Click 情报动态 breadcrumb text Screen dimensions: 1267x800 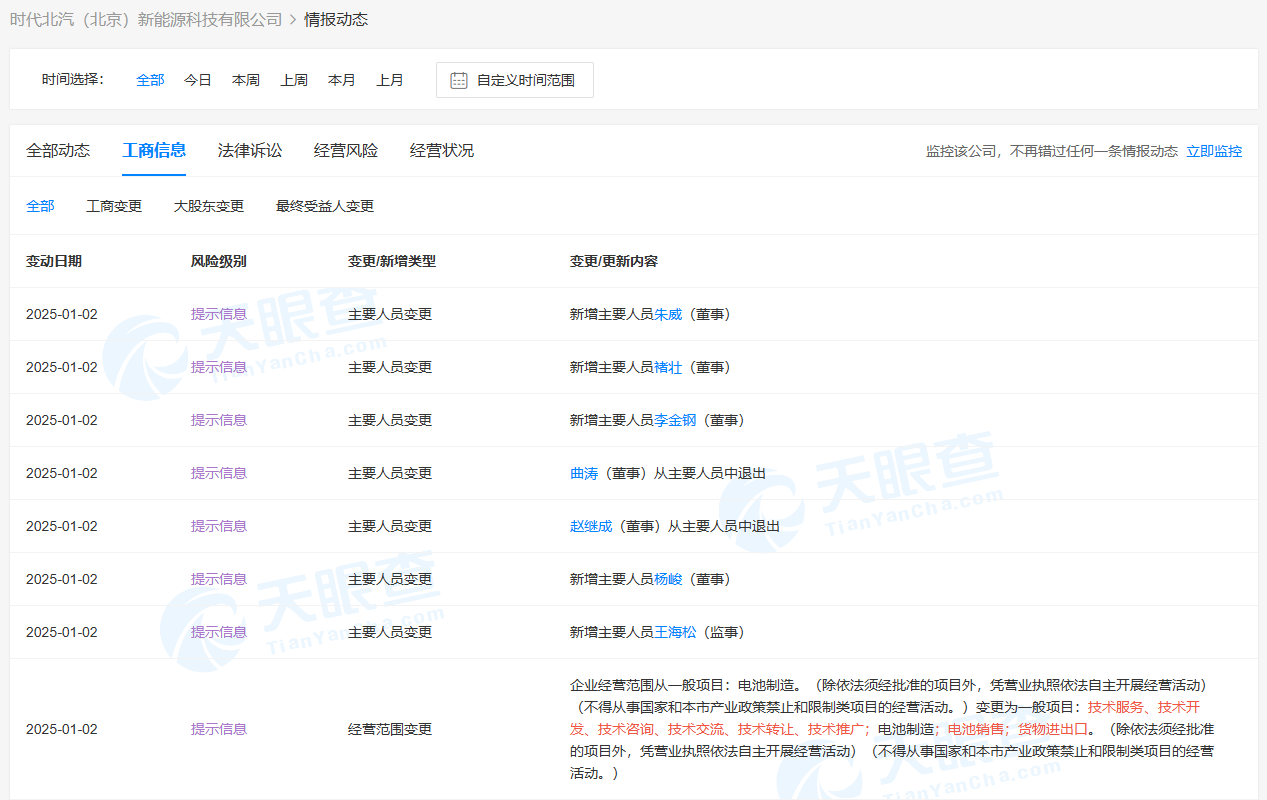coord(336,20)
